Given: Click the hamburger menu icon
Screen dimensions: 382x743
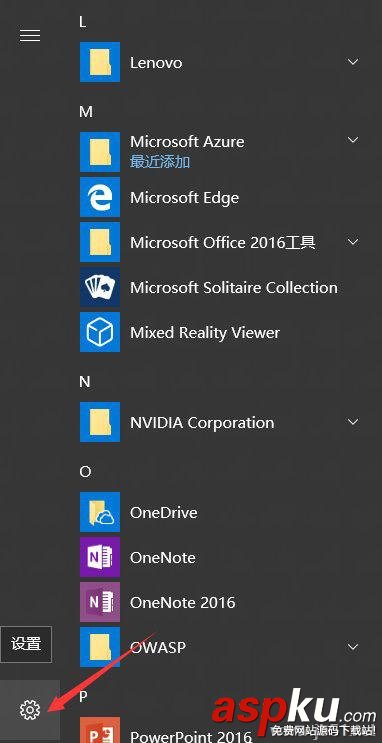Looking at the screenshot, I should click(x=30, y=36).
